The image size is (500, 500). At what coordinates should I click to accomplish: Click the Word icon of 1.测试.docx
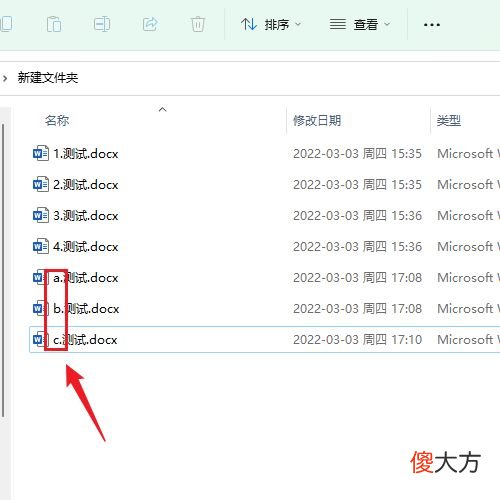41,153
